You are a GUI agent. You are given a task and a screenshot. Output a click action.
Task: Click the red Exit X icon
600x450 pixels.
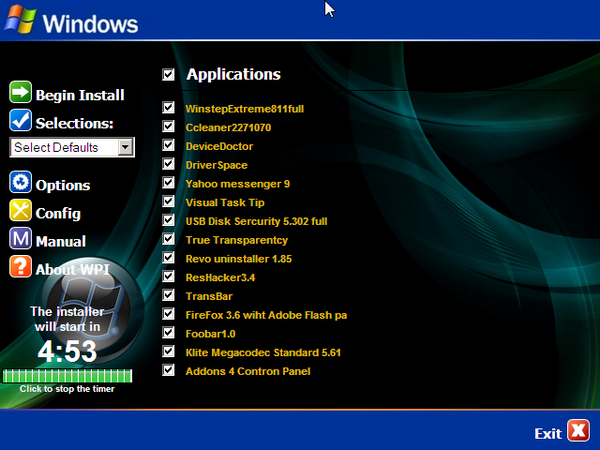pyautogui.click(x=579, y=430)
